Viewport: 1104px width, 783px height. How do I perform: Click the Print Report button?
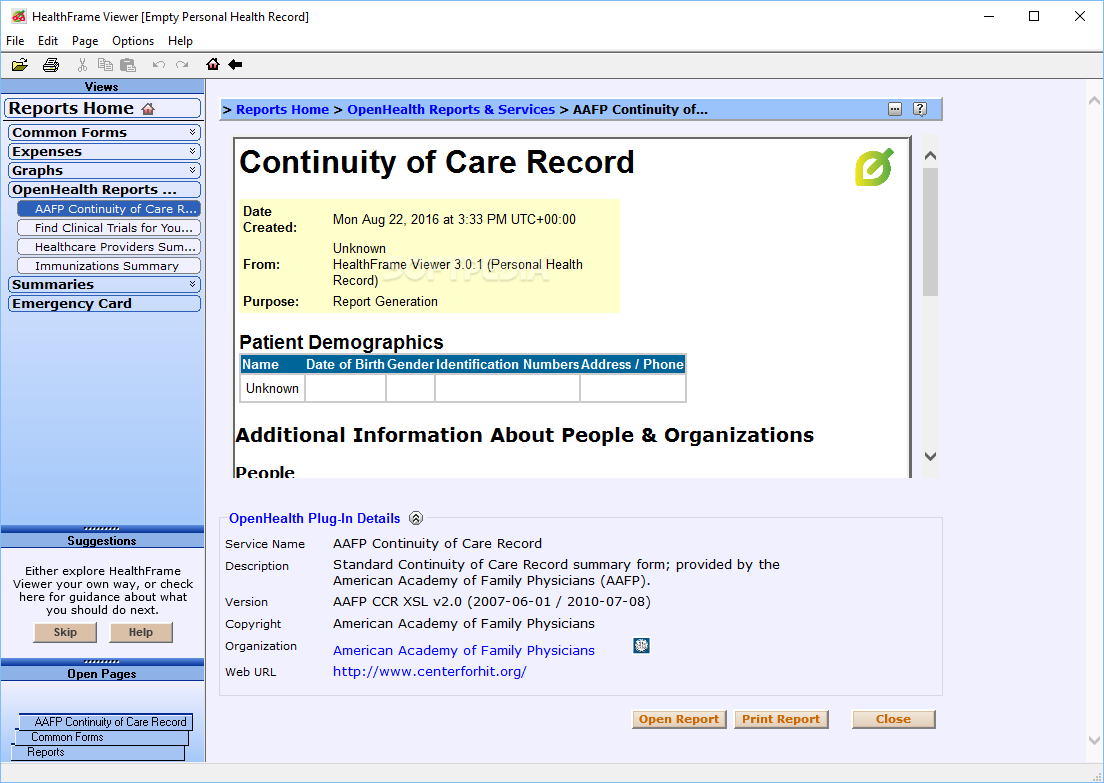click(781, 719)
